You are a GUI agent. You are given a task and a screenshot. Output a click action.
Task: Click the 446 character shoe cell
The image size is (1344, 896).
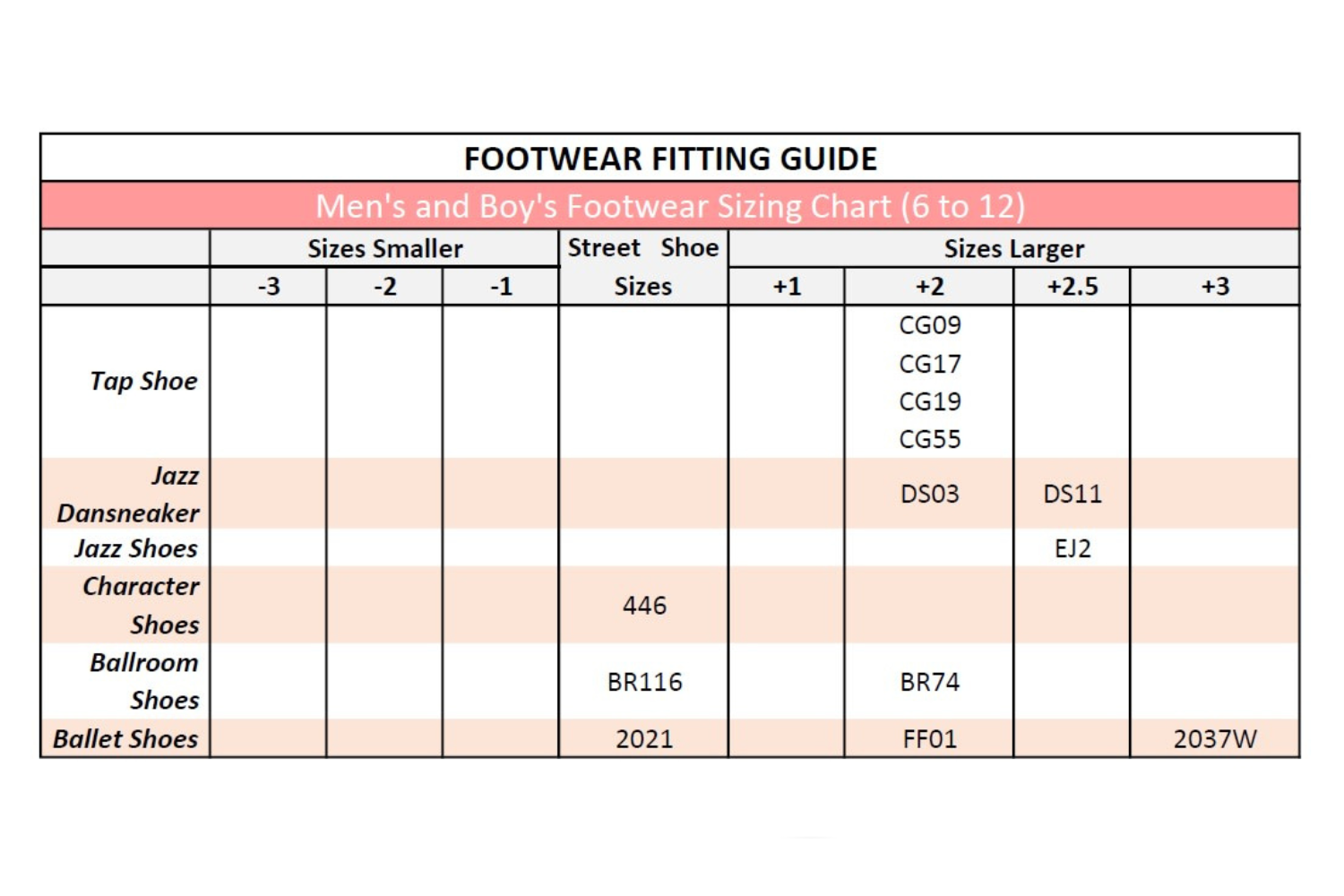[644, 606]
